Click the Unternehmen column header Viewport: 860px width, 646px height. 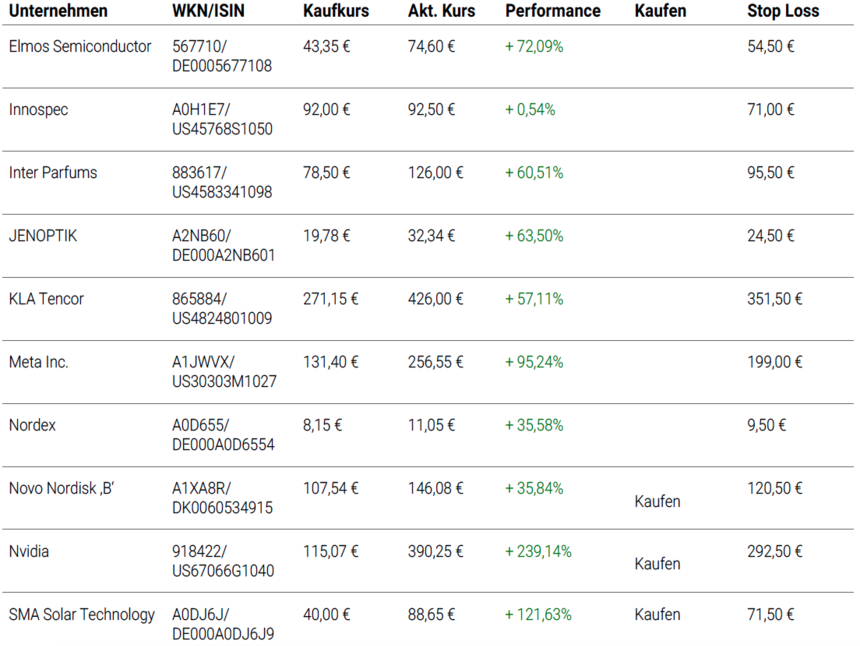point(58,11)
